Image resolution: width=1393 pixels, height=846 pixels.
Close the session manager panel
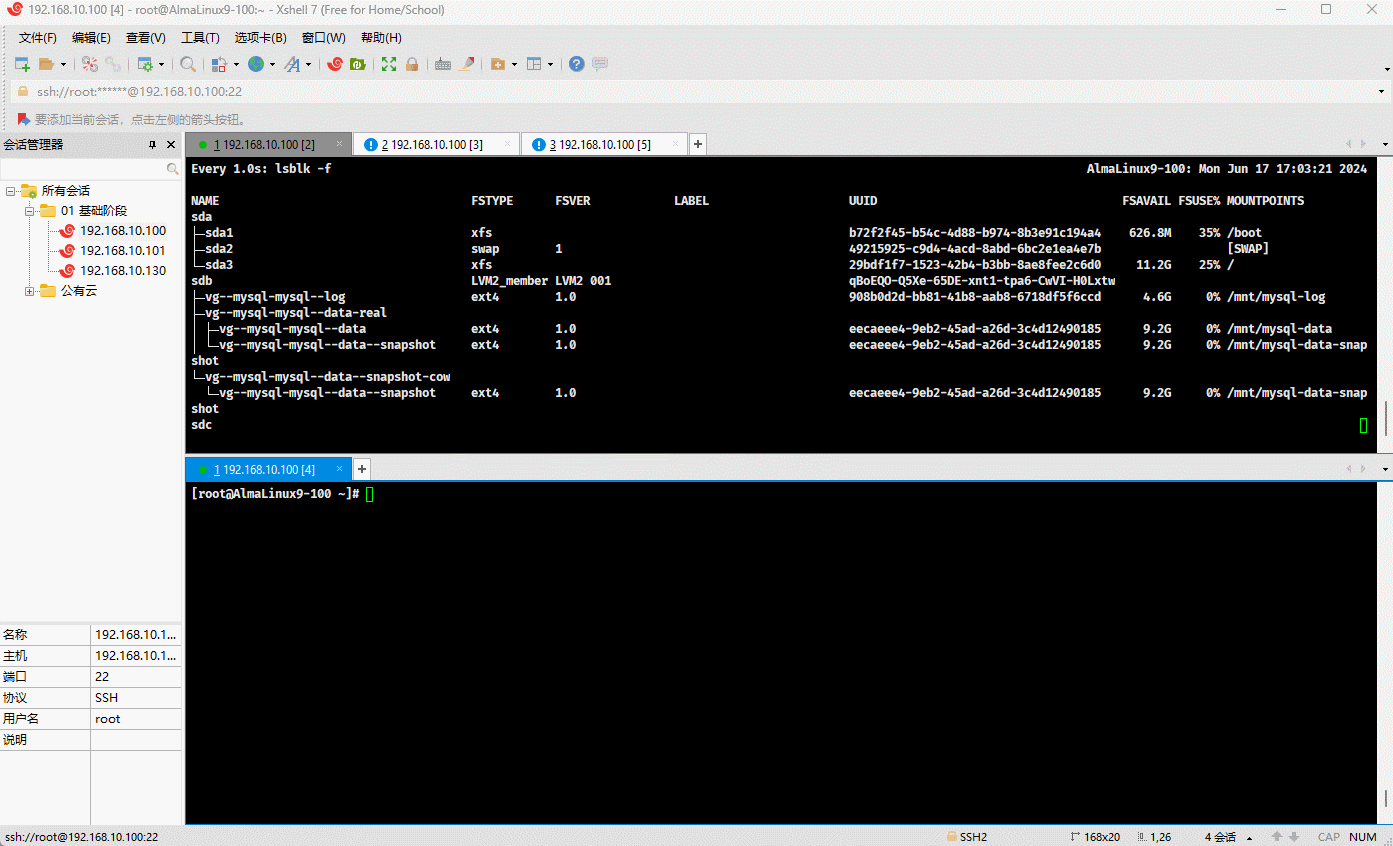[171, 145]
